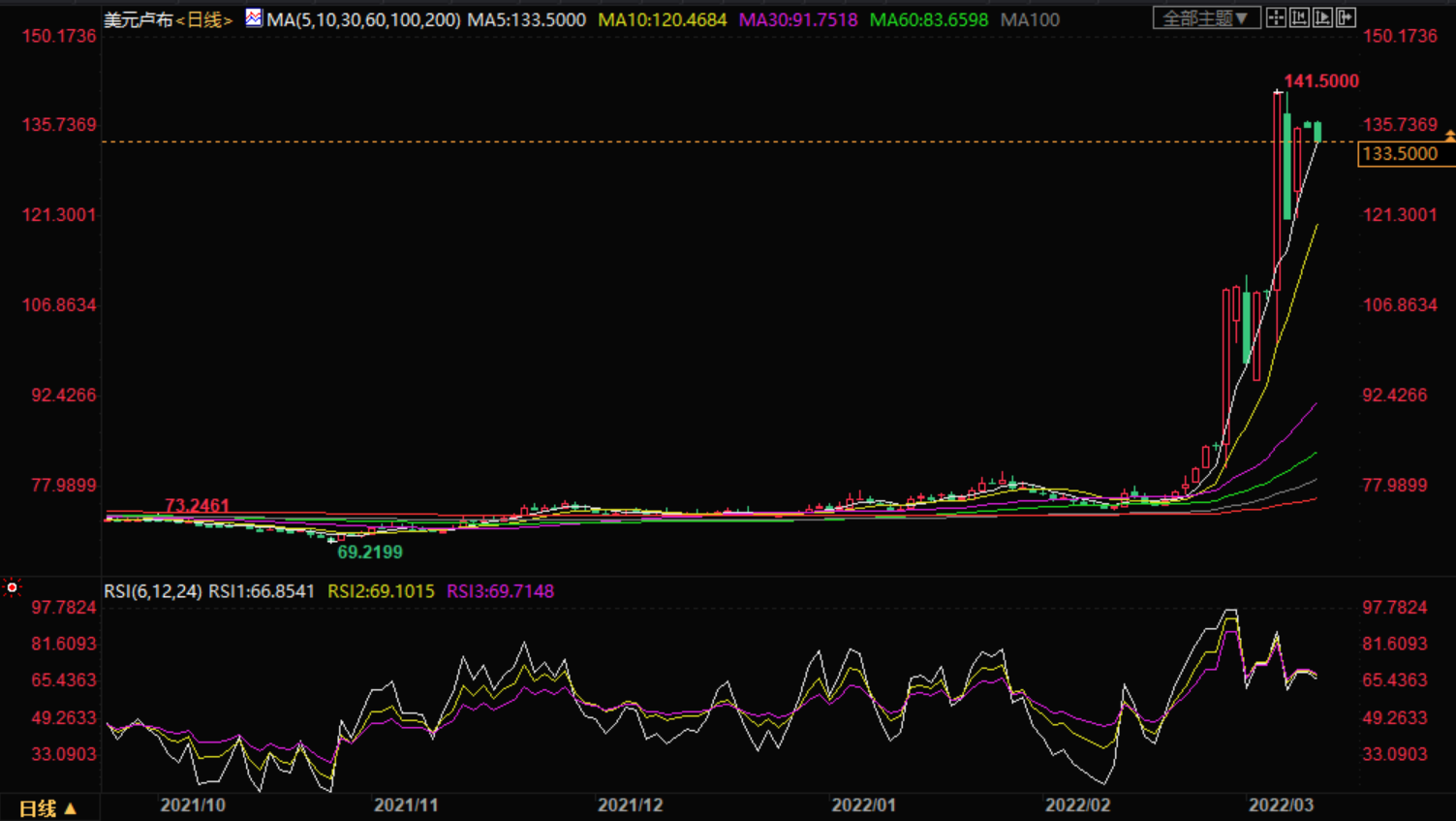Expand the 日线 period selector at bottom left
The image size is (1456, 821).
[47, 808]
